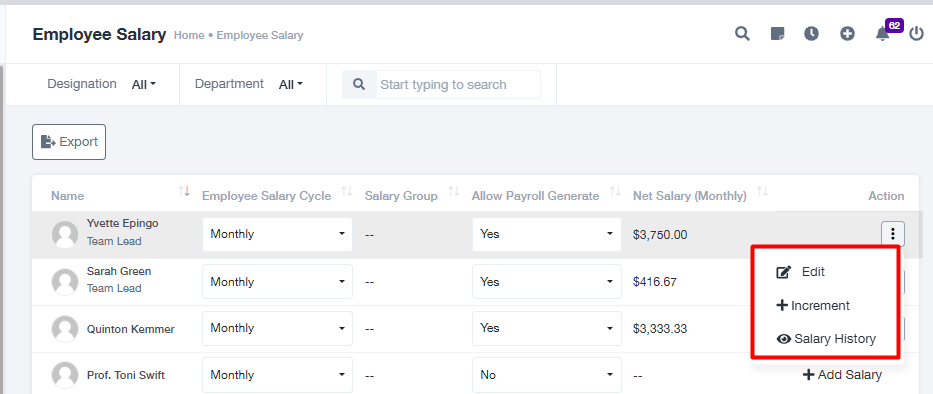
Task: Click the power logout icon
Action: [x=917, y=34]
